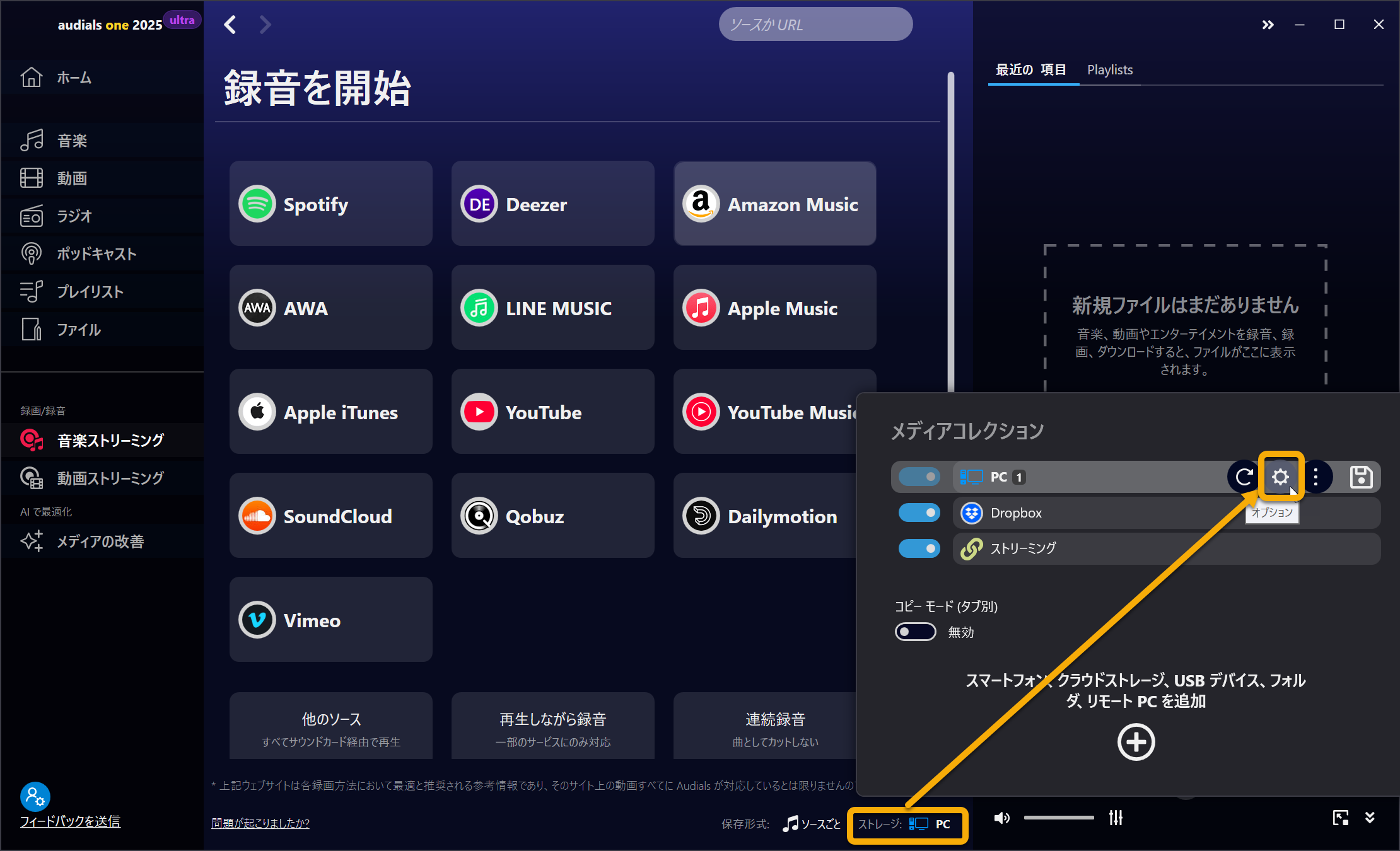1400x851 pixels.
Task: Switch to the 最近の項目 tab
Action: point(1031,70)
